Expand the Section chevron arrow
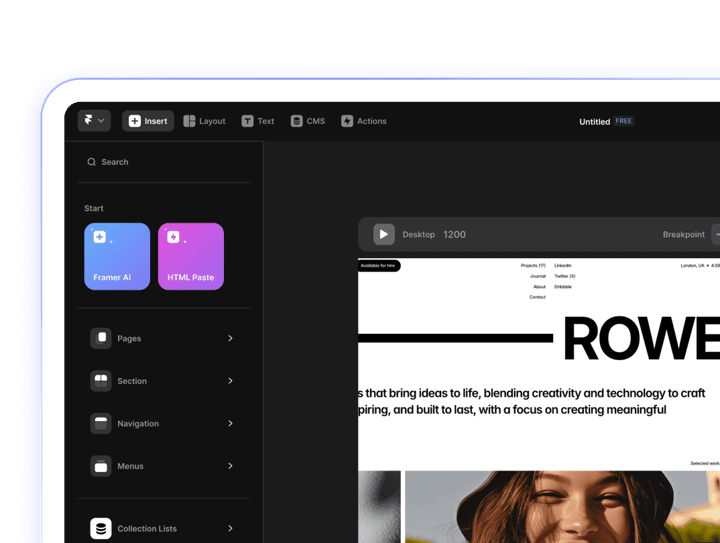Viewport: 720px width, 543px height. (x=231, y=381)
